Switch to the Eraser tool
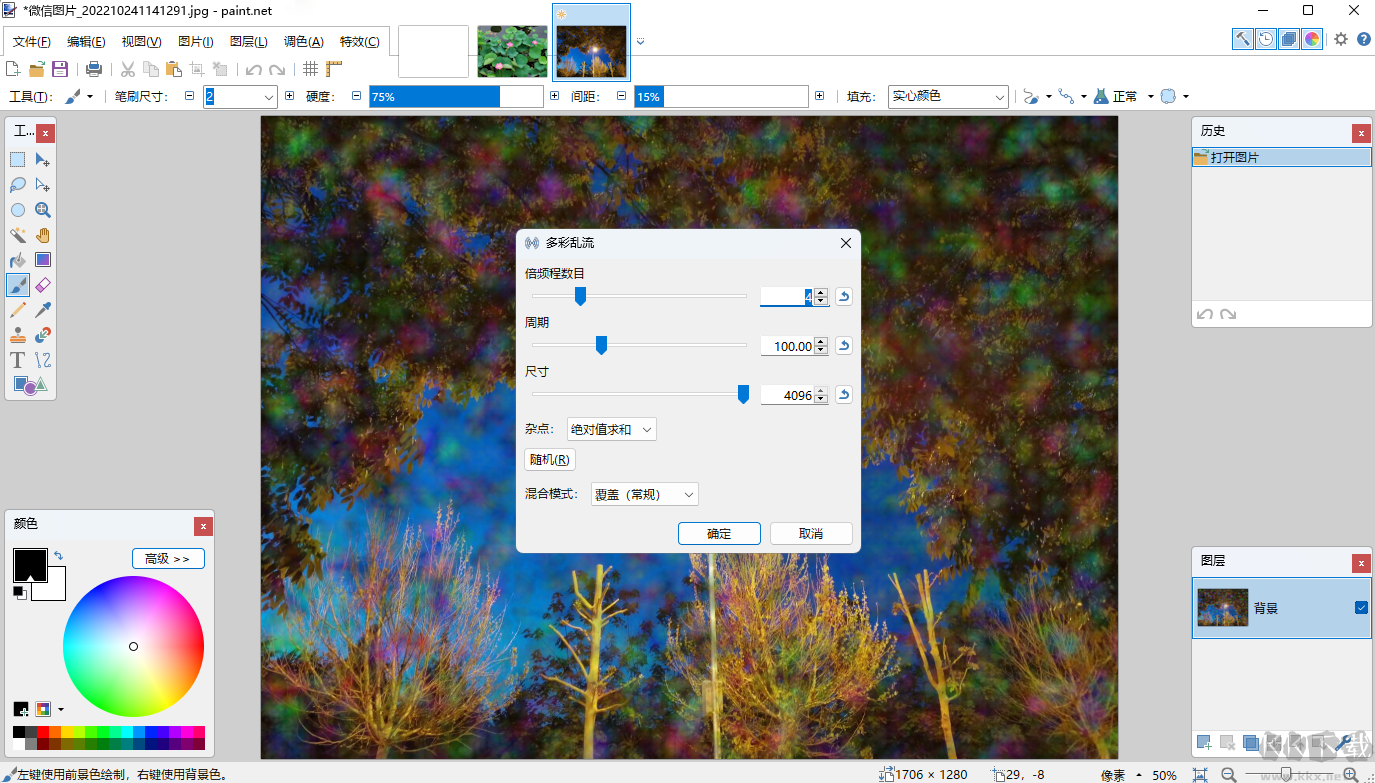The image size is (1375, 783). click(42, 284)
